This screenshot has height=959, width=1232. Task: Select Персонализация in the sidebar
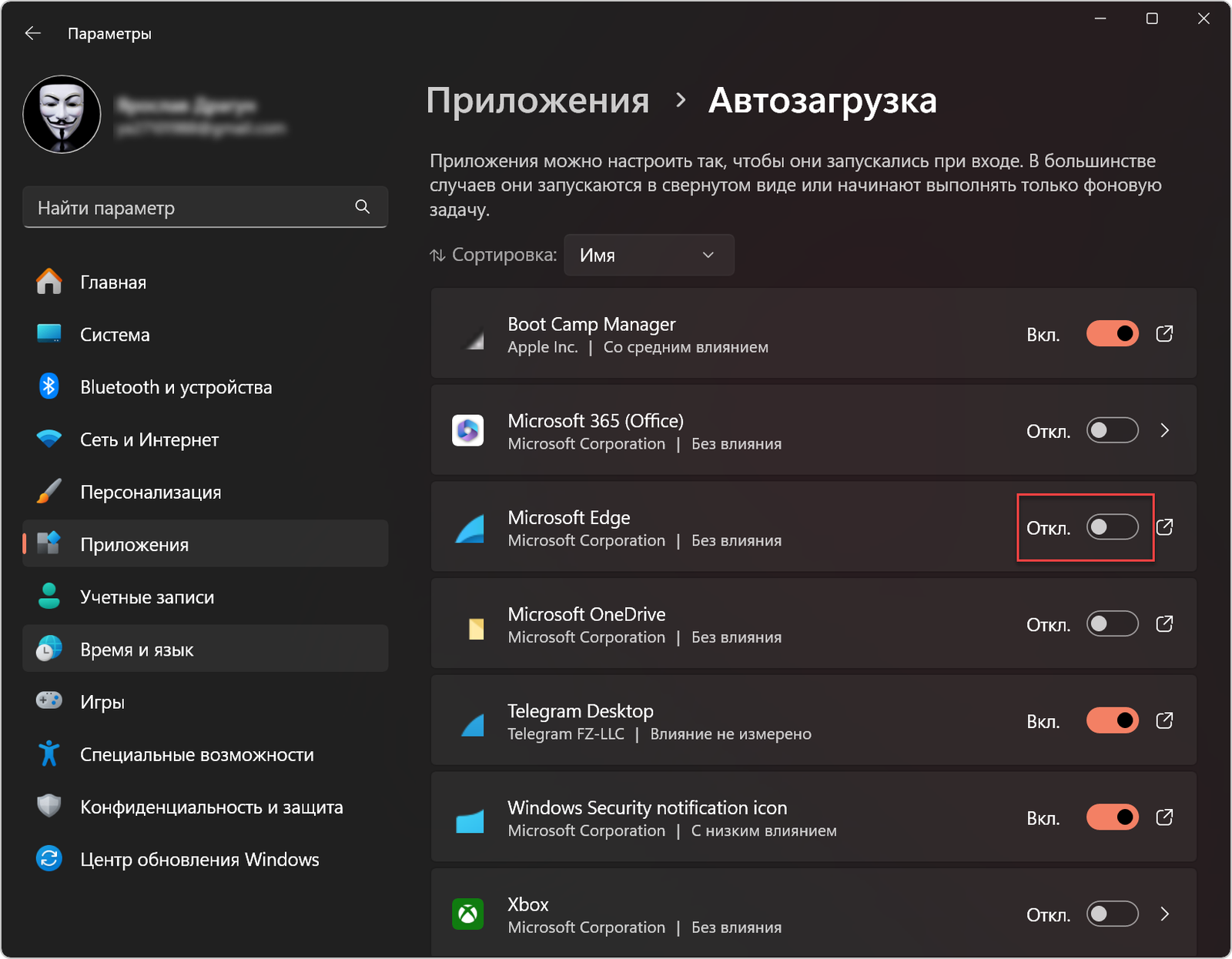(x=205, y=492)
